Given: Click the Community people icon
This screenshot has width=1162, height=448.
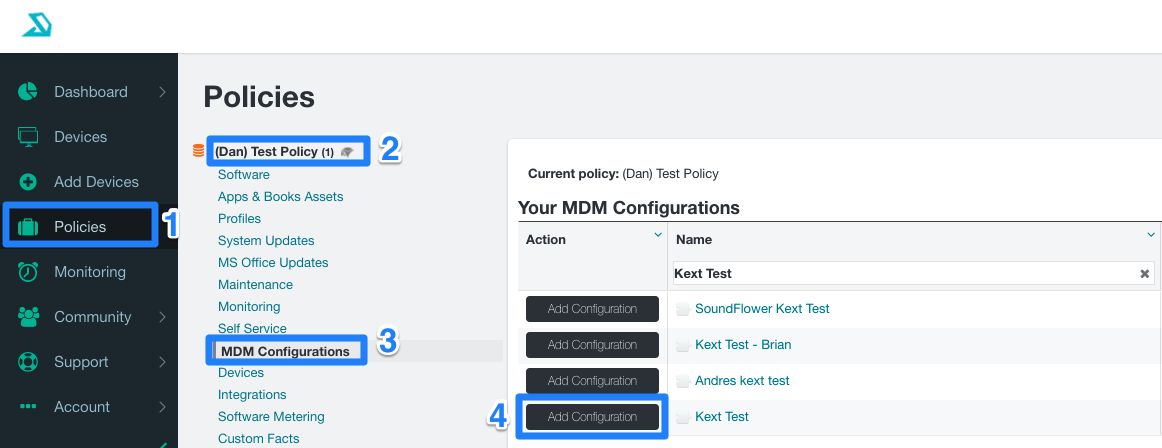Looking at the screenshot, I should (x=28, y=317).
